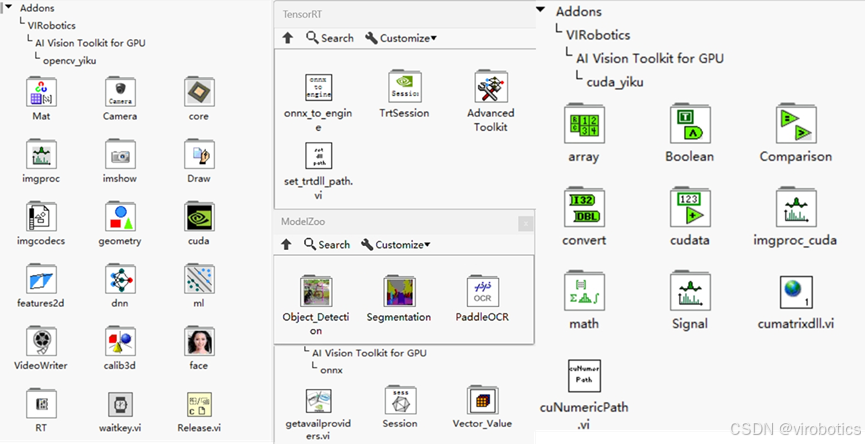Select right AI Vision Toolkit for GPU entry
The height and width of the screenshot is (444, 865).
[650, 58]
